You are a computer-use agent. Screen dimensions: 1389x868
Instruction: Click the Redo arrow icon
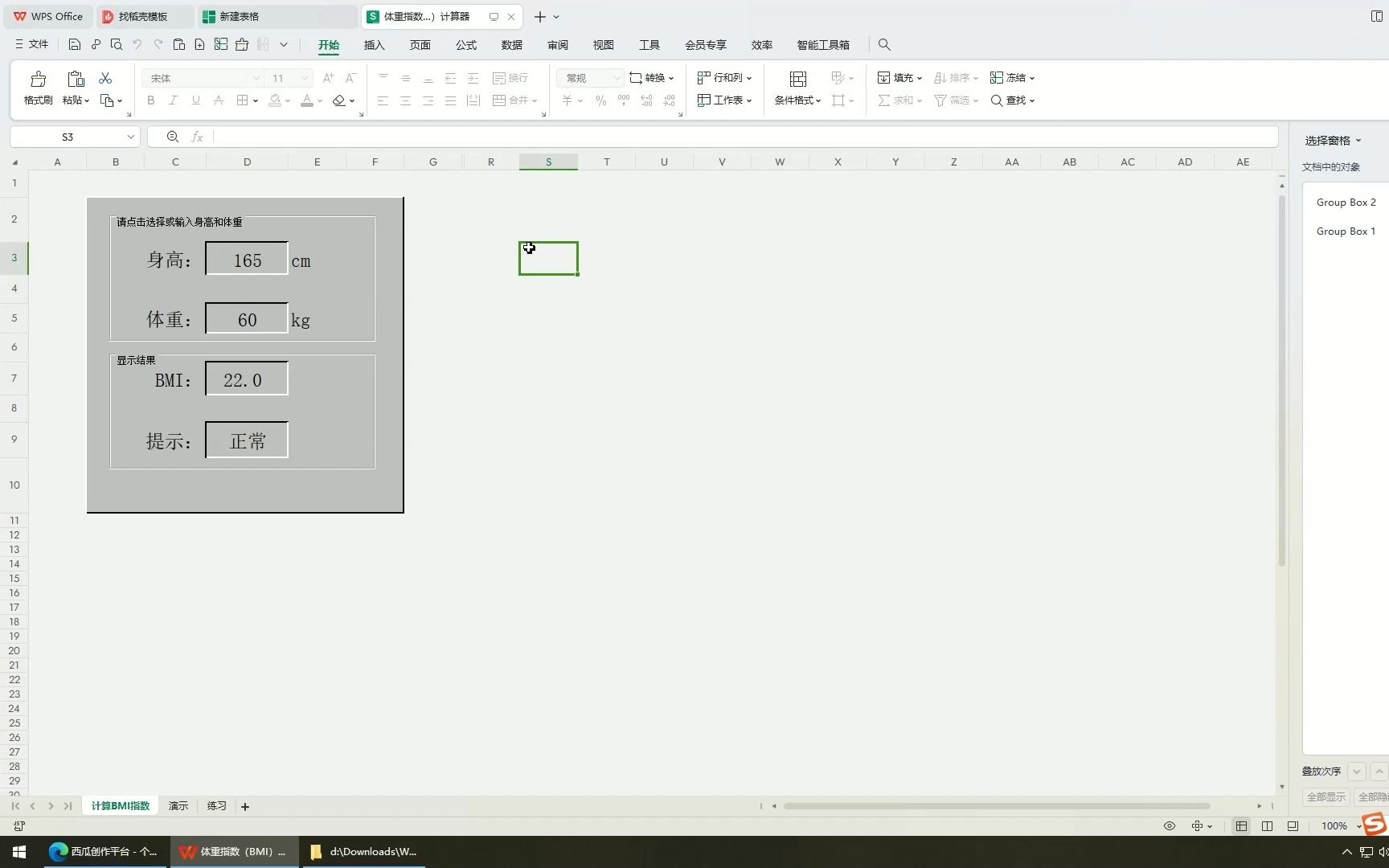pos(158,45)
